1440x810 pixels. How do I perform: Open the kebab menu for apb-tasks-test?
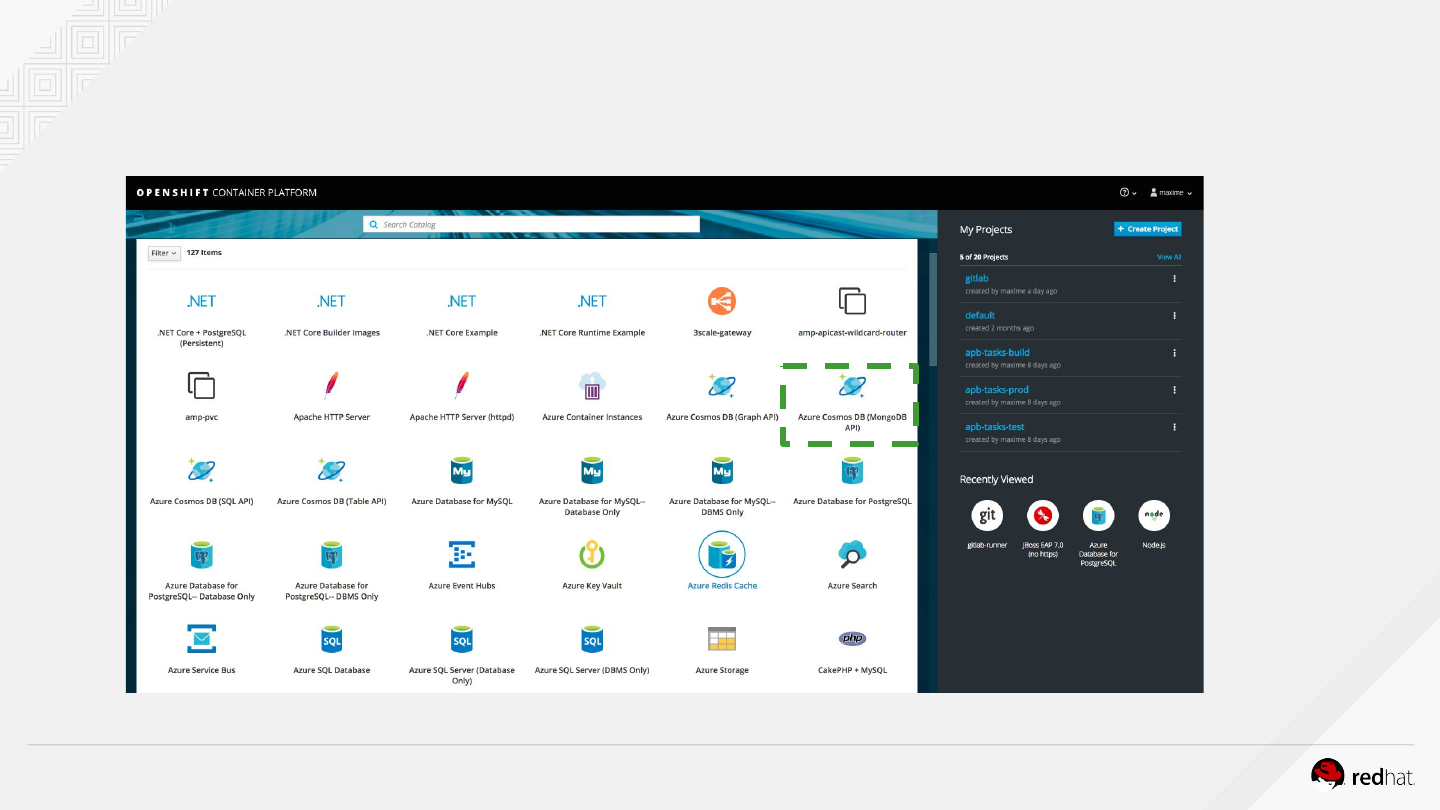point(1174,427)
